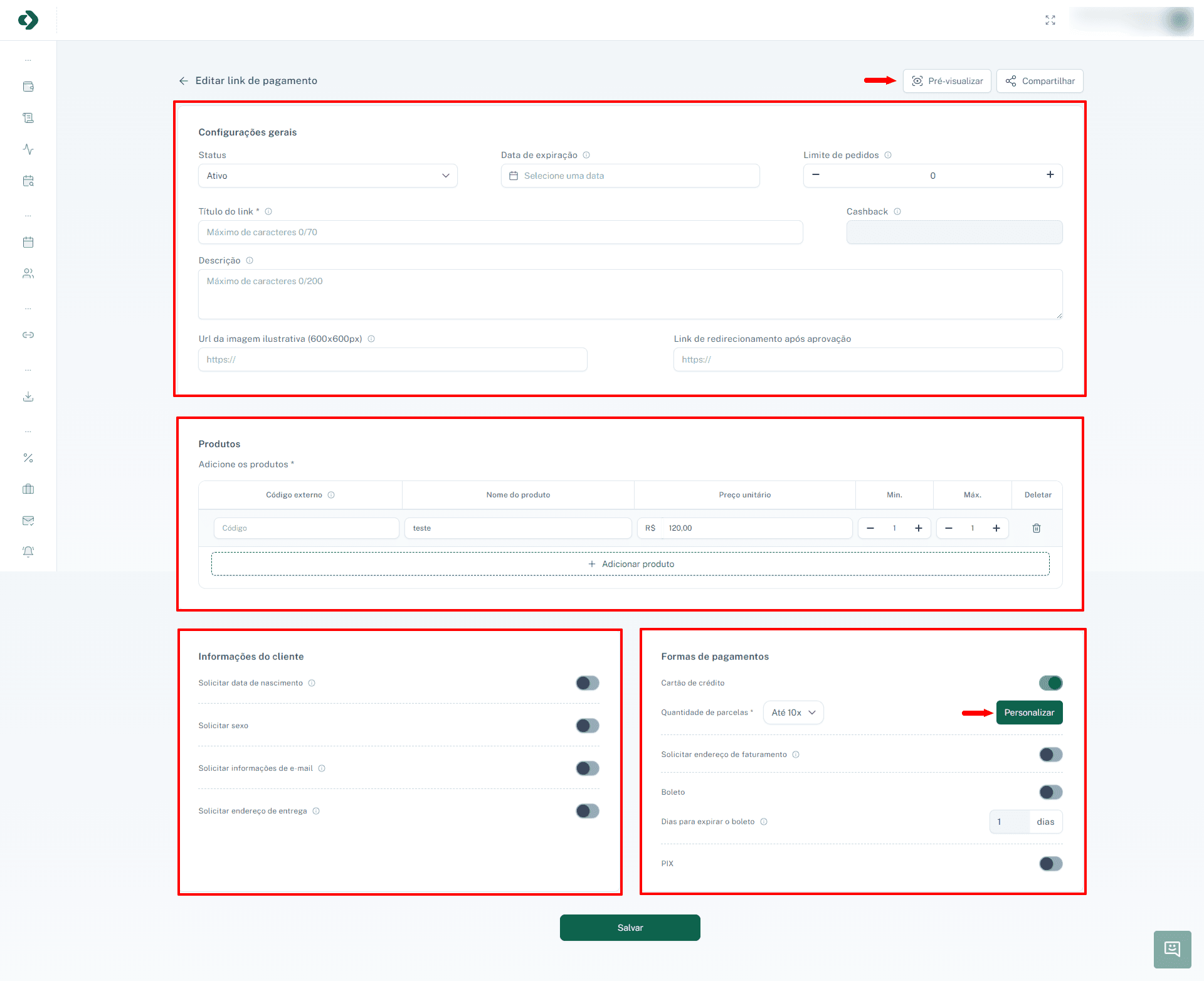The height and width of the screenshot is (981, 1204).
Task: Enable the PIX payment toggle
Action: click(x=1050, y=864)
